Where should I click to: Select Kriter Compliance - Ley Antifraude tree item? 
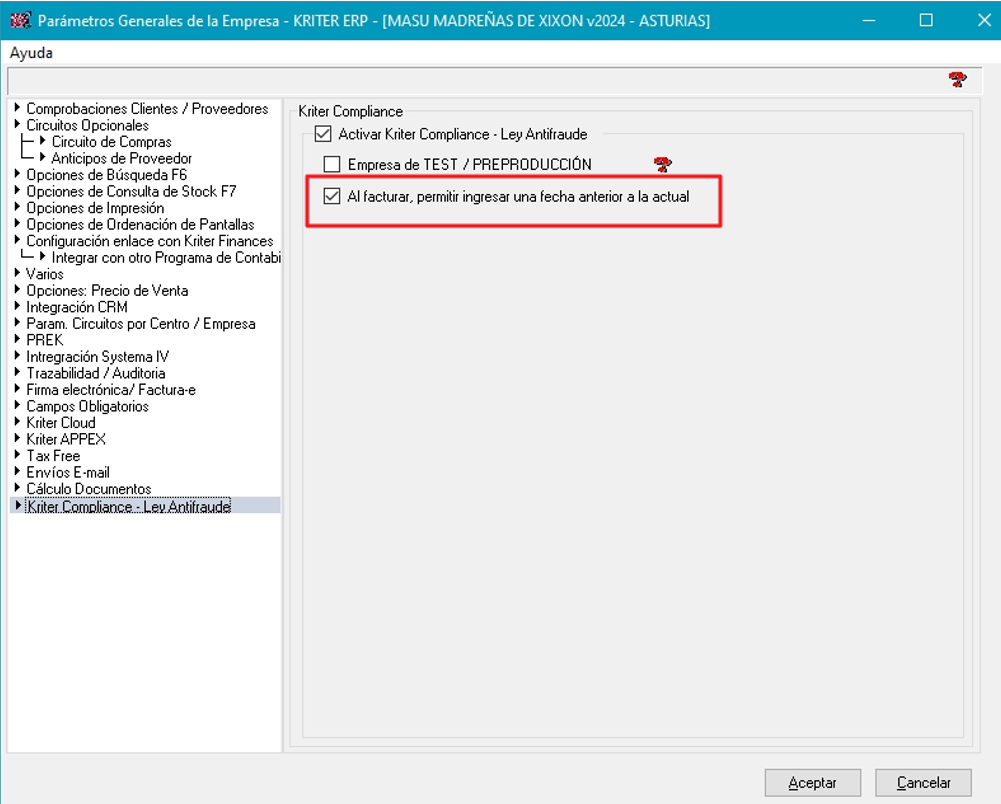click(x=128, y=506)
